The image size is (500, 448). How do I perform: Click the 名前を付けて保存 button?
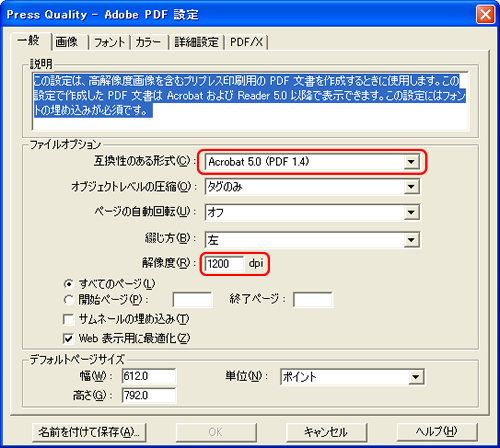(x=89, y=432)
